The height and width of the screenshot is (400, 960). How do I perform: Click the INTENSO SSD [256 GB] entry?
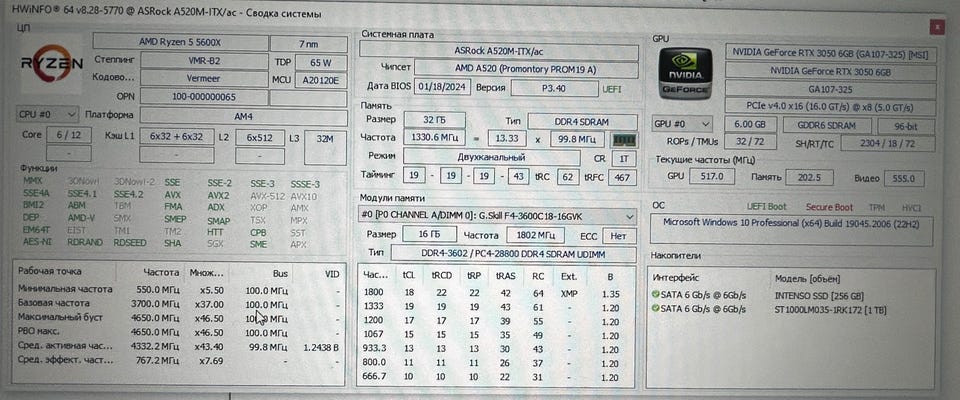coord(819,295)
